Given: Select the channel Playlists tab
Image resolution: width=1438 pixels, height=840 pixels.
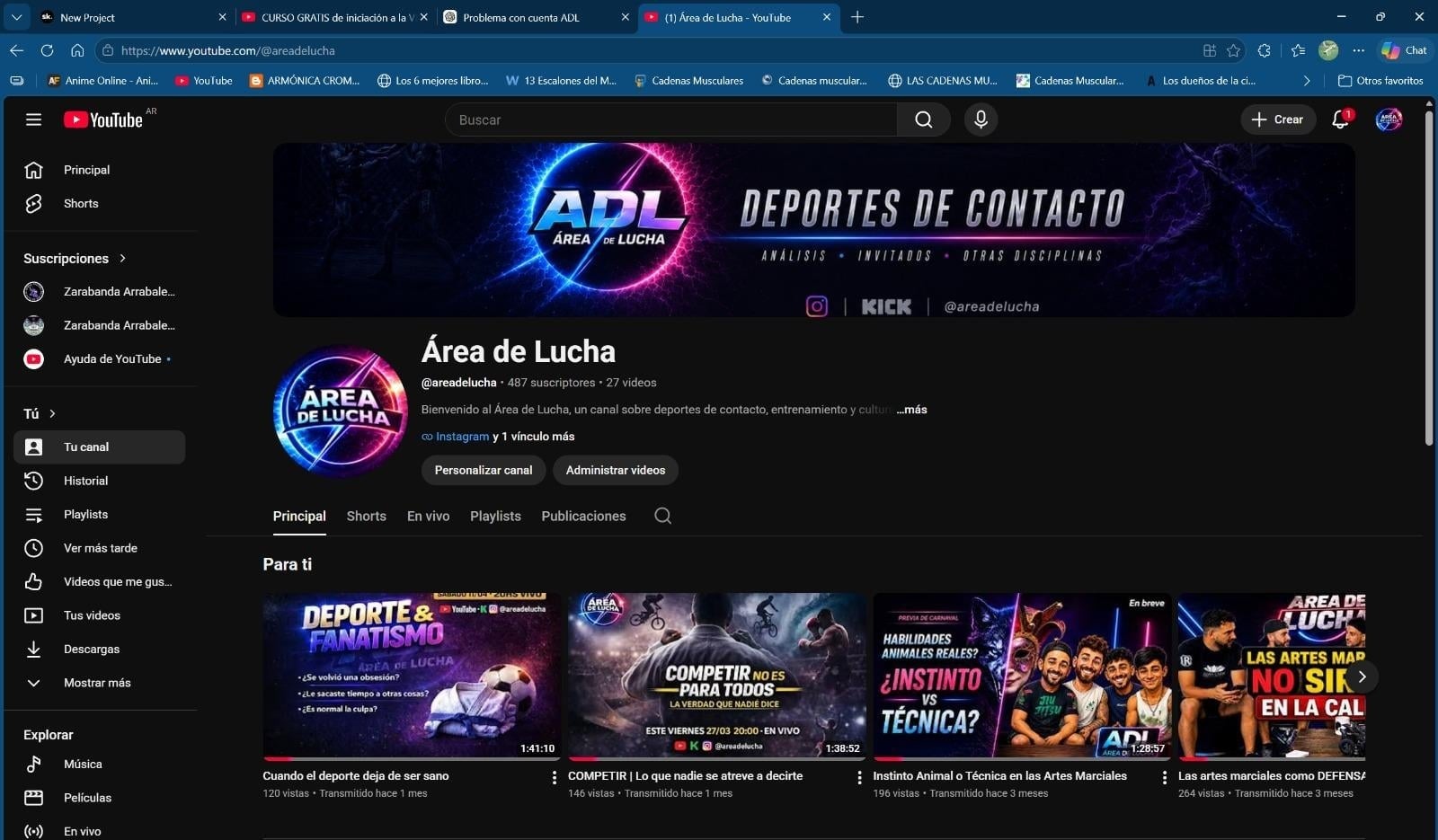Looking at the screenshot, I should tap(495, 516).
